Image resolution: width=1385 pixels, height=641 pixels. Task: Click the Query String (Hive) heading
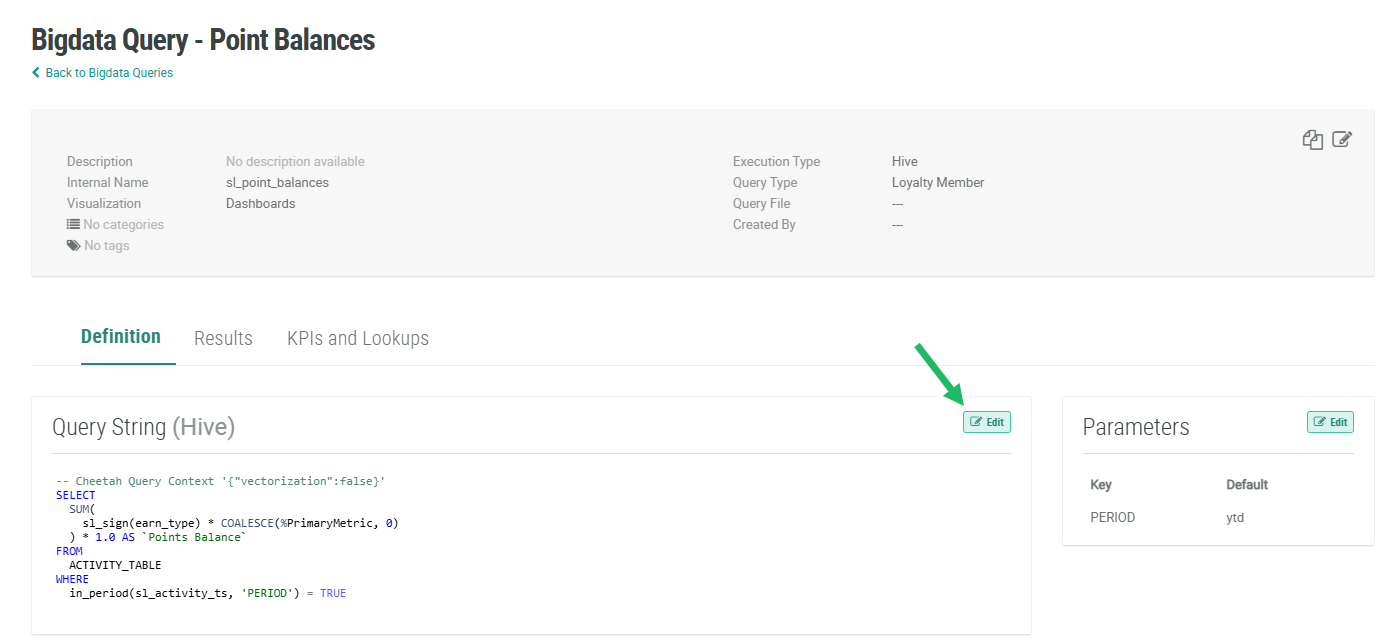pos(143,427)
